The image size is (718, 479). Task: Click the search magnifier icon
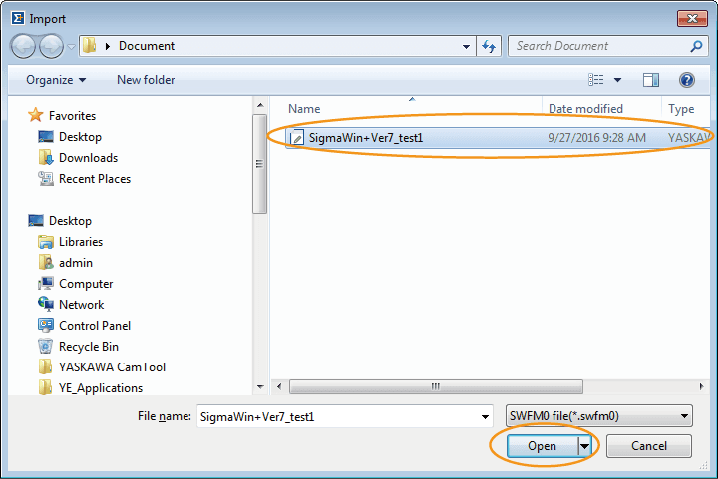click(x=697, y=46)
